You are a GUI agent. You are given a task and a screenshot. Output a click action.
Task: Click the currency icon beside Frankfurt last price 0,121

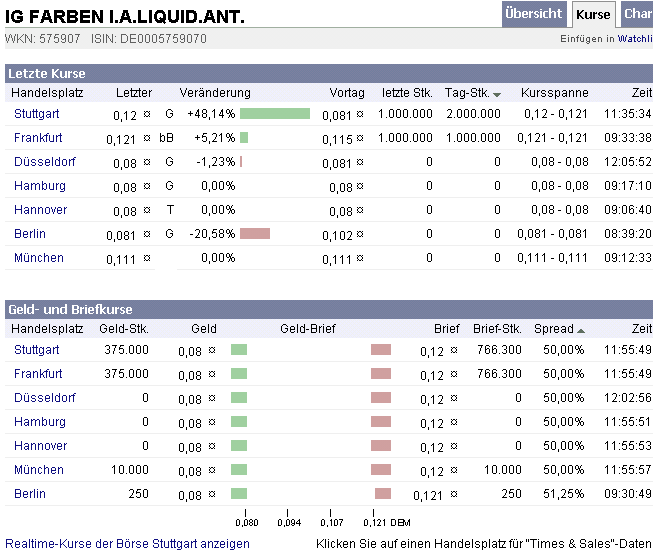click(x=147, y=138)
